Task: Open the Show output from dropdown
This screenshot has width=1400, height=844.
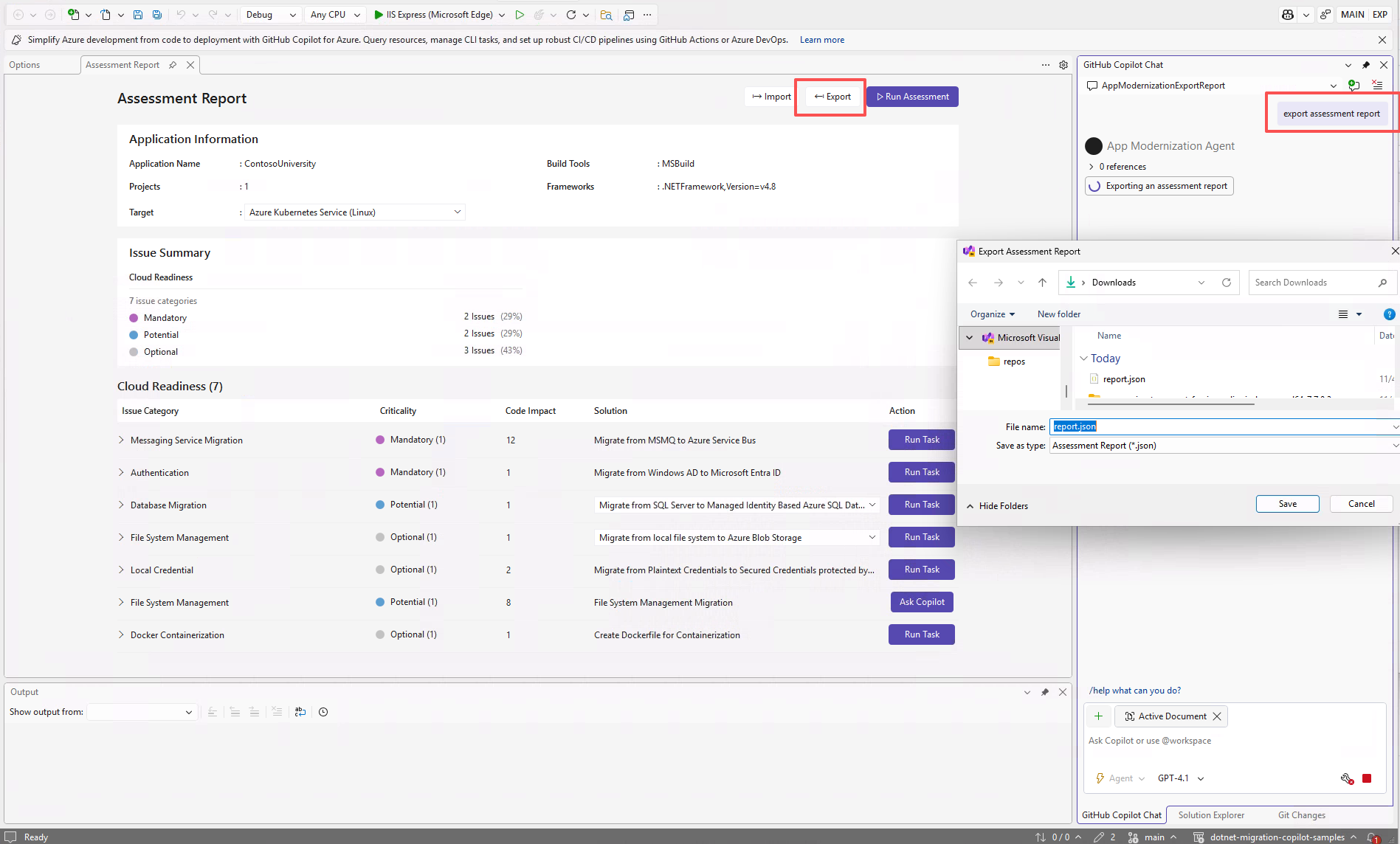Action: (x=141, y=712)
